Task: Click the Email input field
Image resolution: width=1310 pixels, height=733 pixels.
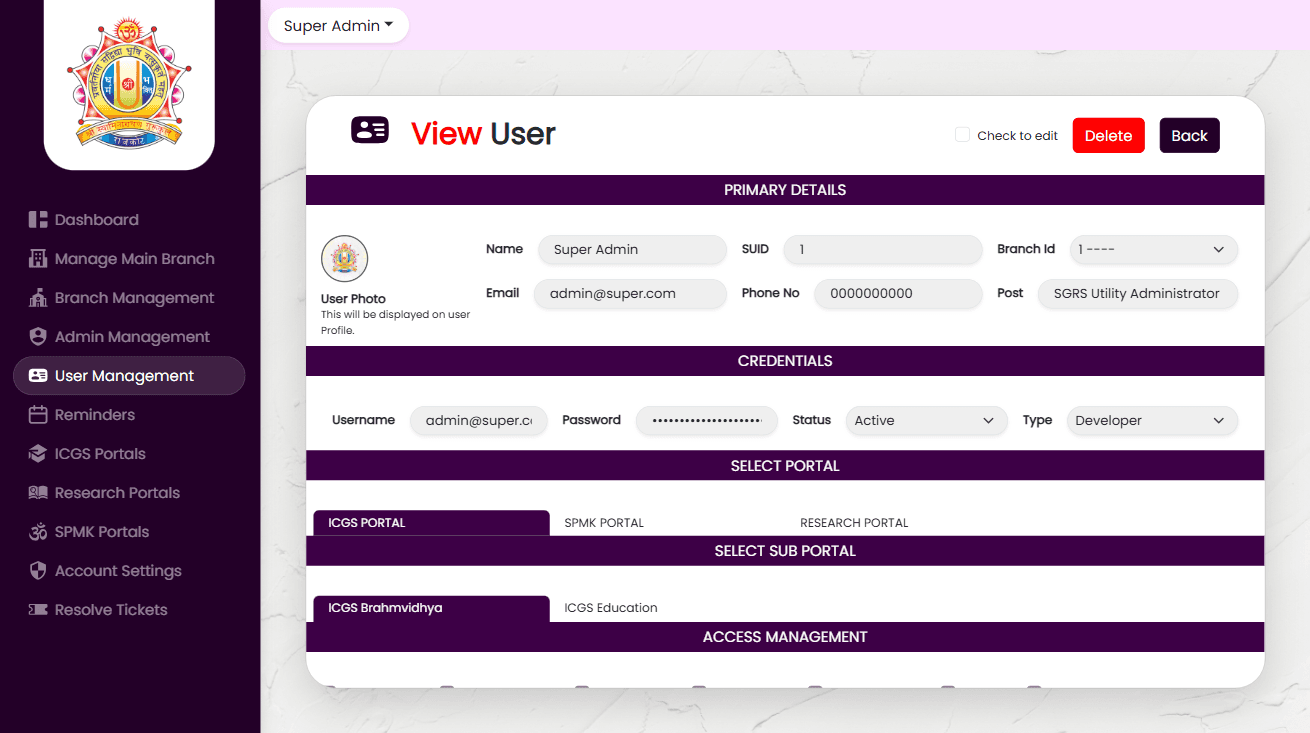Action: [x=630, y=294]
